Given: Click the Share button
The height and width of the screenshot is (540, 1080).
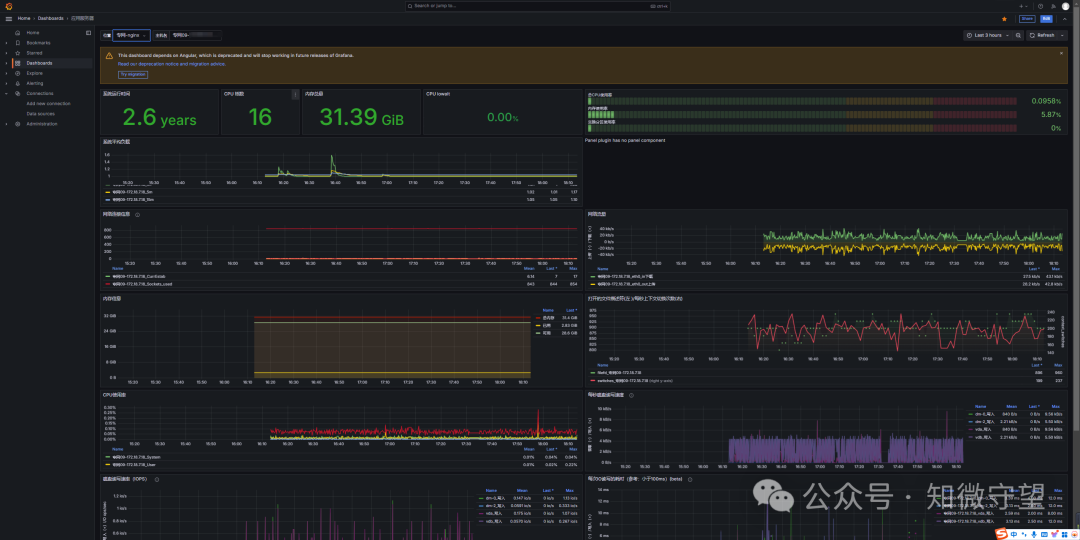Looking at the screenshot, I should 1027,19.
